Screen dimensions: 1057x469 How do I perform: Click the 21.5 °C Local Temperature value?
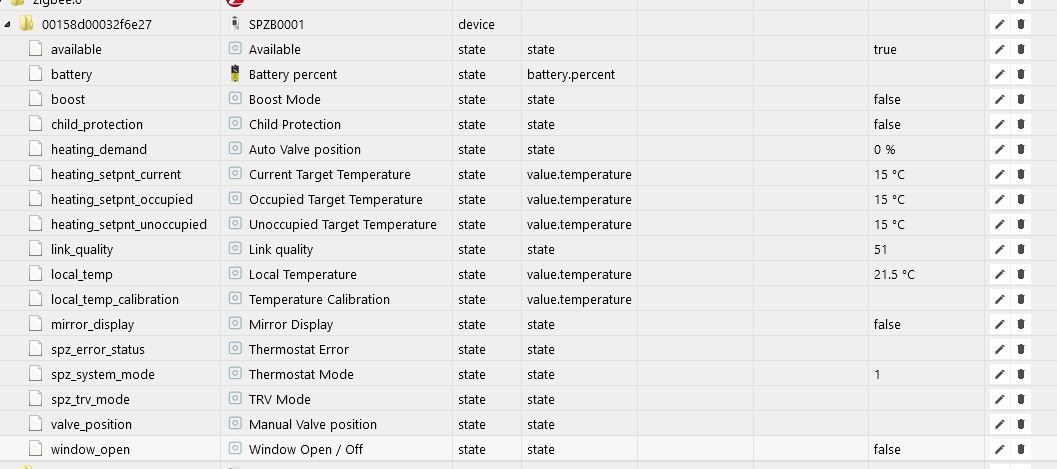pos(894,274)
